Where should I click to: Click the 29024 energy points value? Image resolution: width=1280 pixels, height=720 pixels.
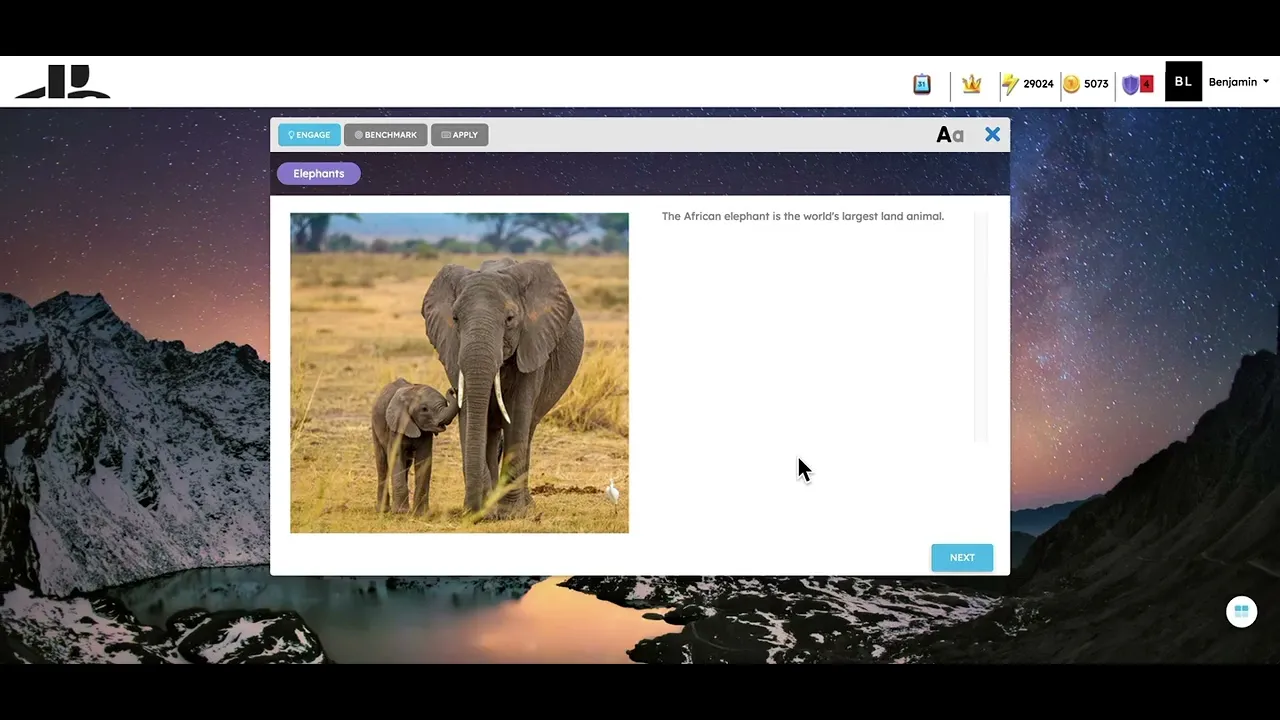pyautogui.click(x=1038, y=84)
